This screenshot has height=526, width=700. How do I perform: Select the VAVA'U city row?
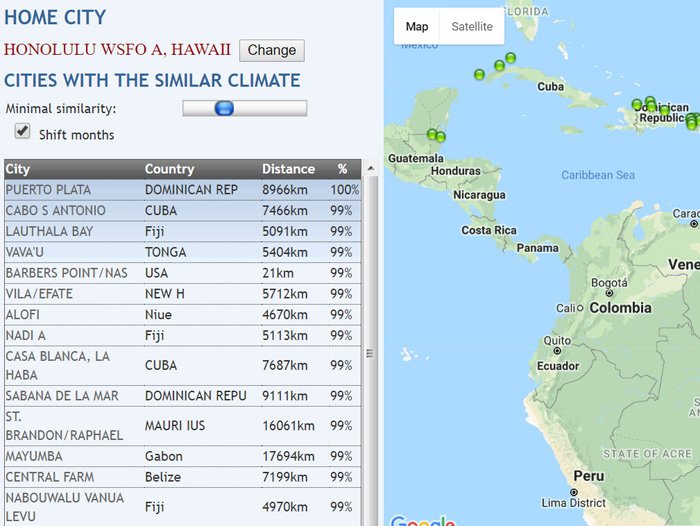[183, 252]
